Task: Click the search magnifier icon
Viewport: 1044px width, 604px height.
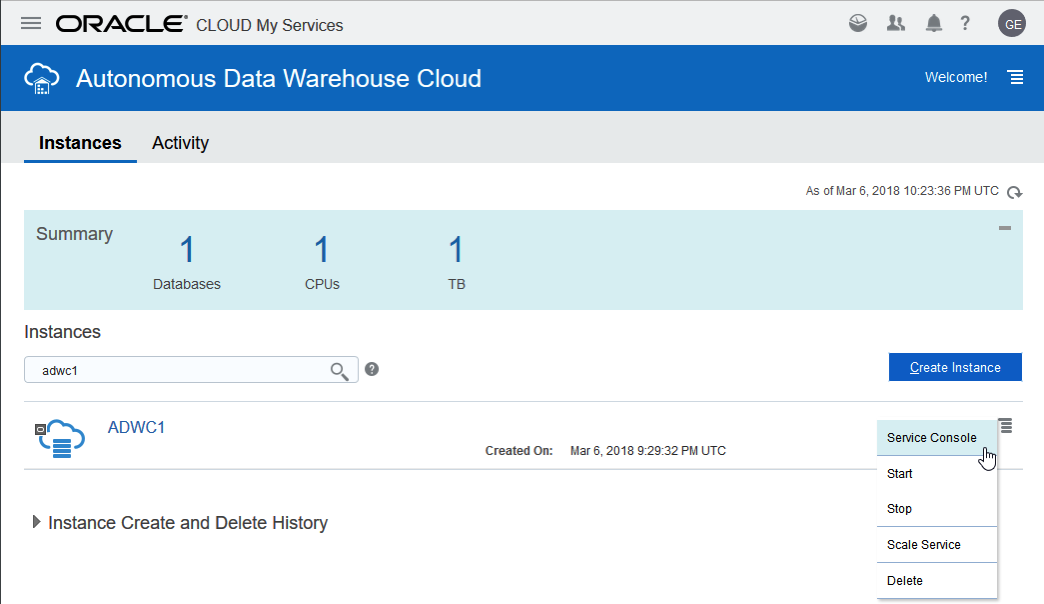Action: (340, 371)
